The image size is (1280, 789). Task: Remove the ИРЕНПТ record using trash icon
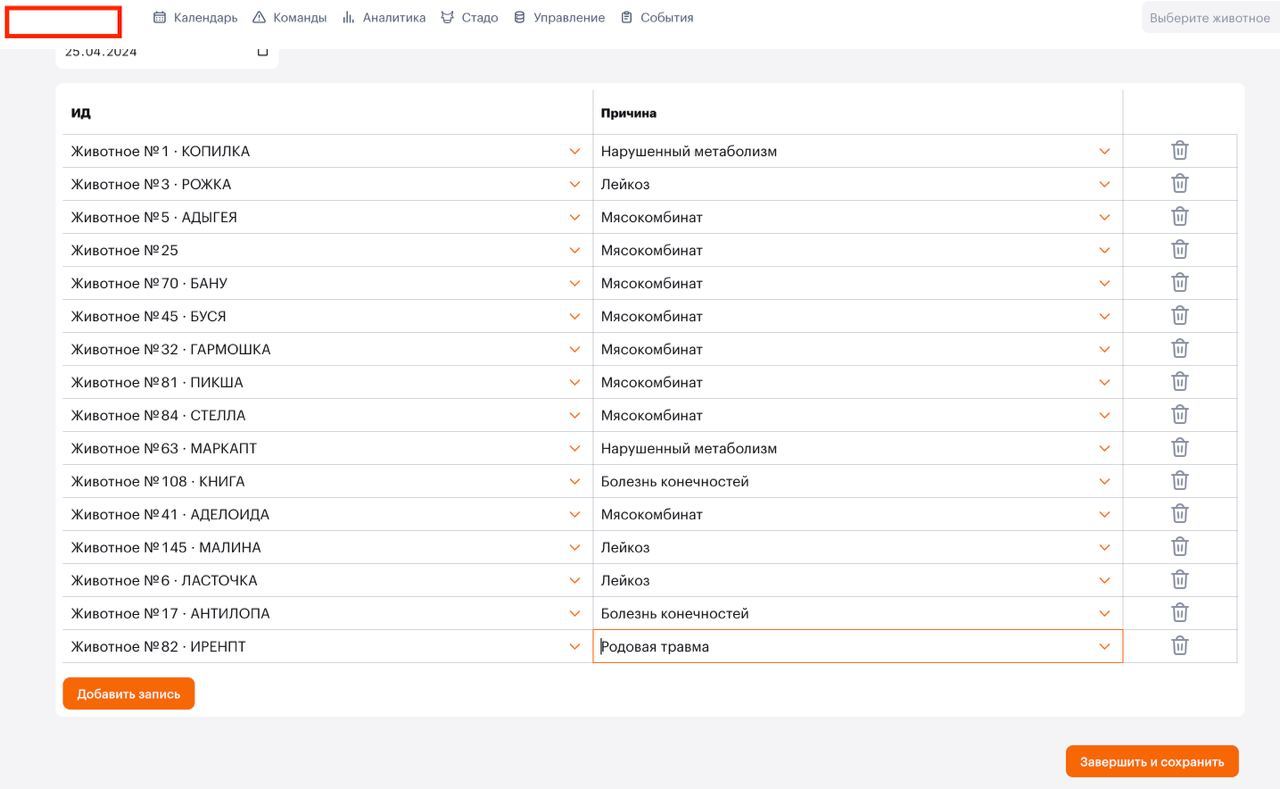tap(1180, 646)
